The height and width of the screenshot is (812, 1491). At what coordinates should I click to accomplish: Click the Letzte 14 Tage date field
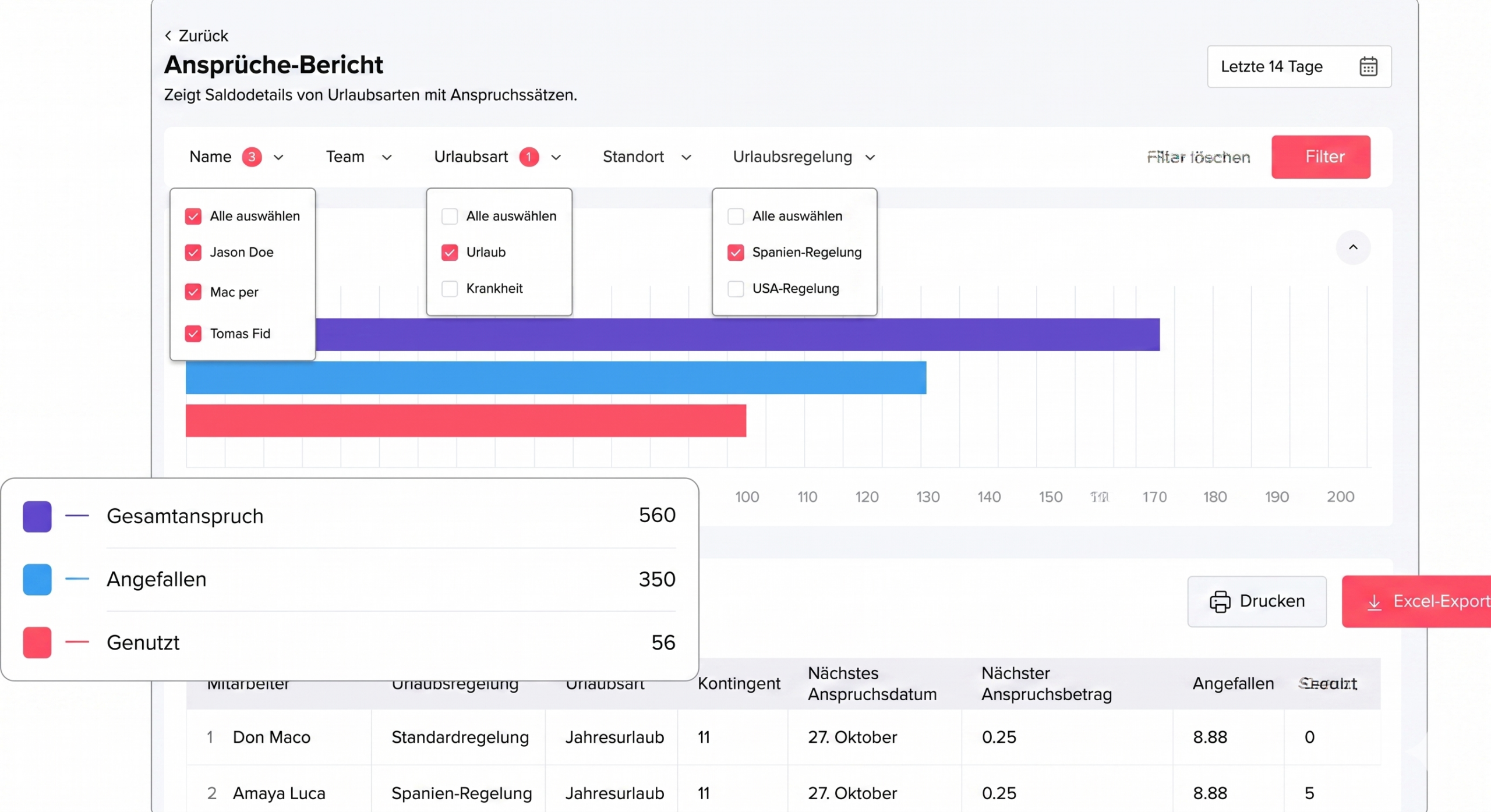[1271, 67]
